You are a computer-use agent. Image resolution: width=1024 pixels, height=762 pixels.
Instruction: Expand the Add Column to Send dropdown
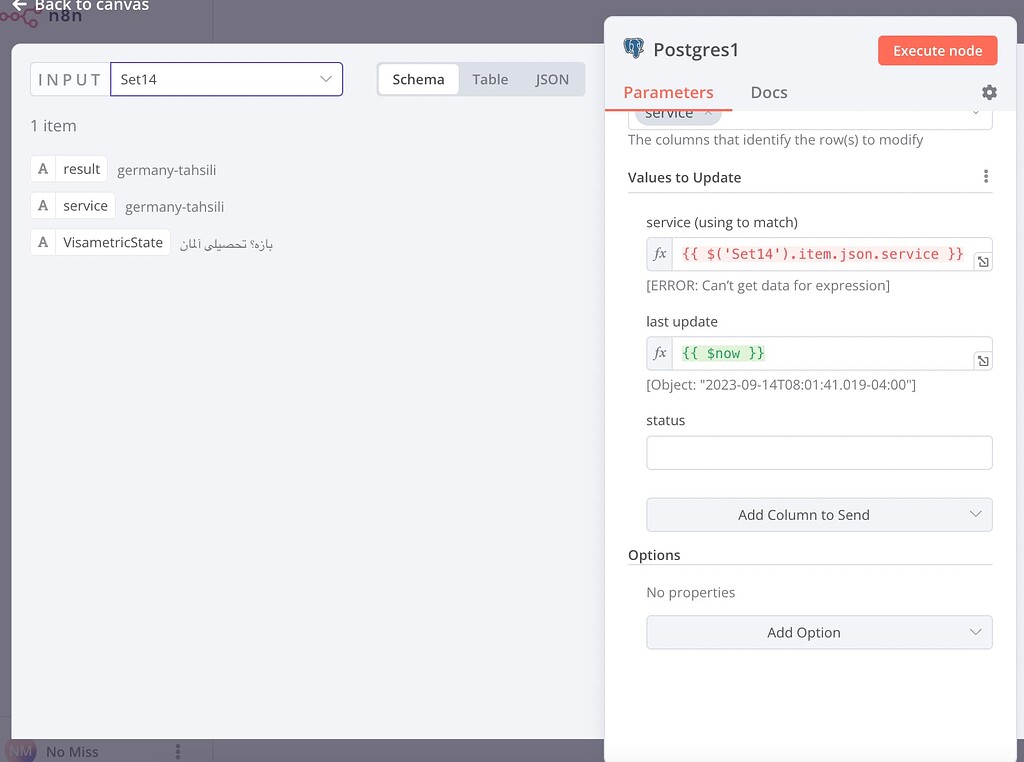818,514
